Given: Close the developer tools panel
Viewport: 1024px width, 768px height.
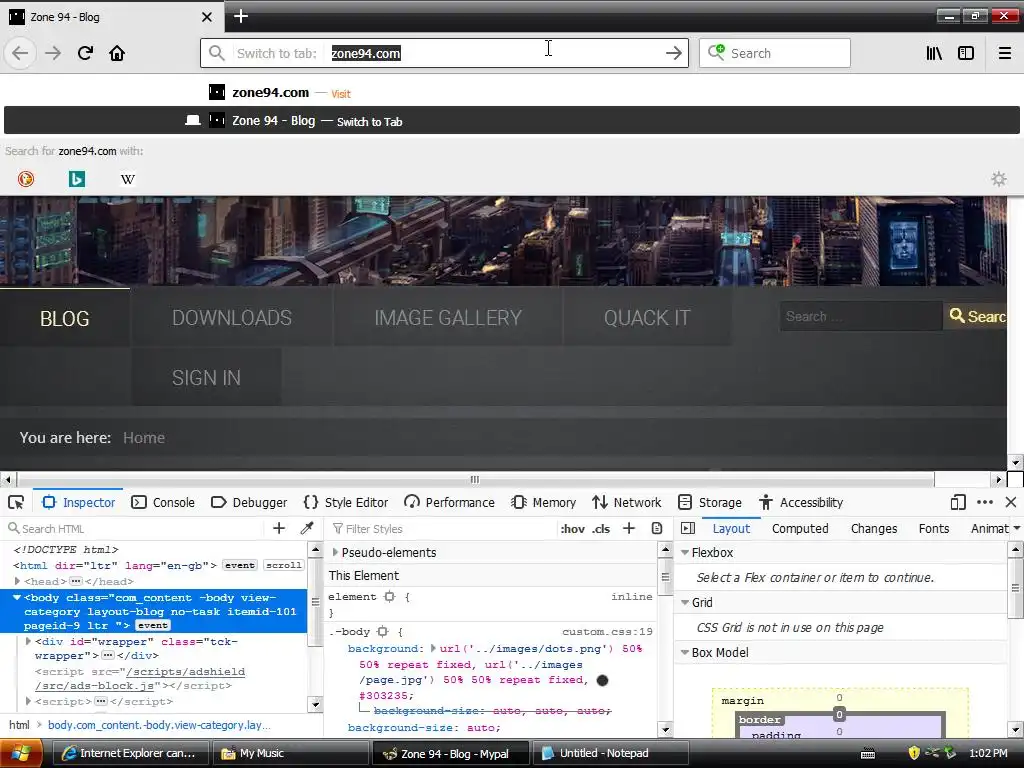Looking at the screenshot, I should tap(1011, 502).
